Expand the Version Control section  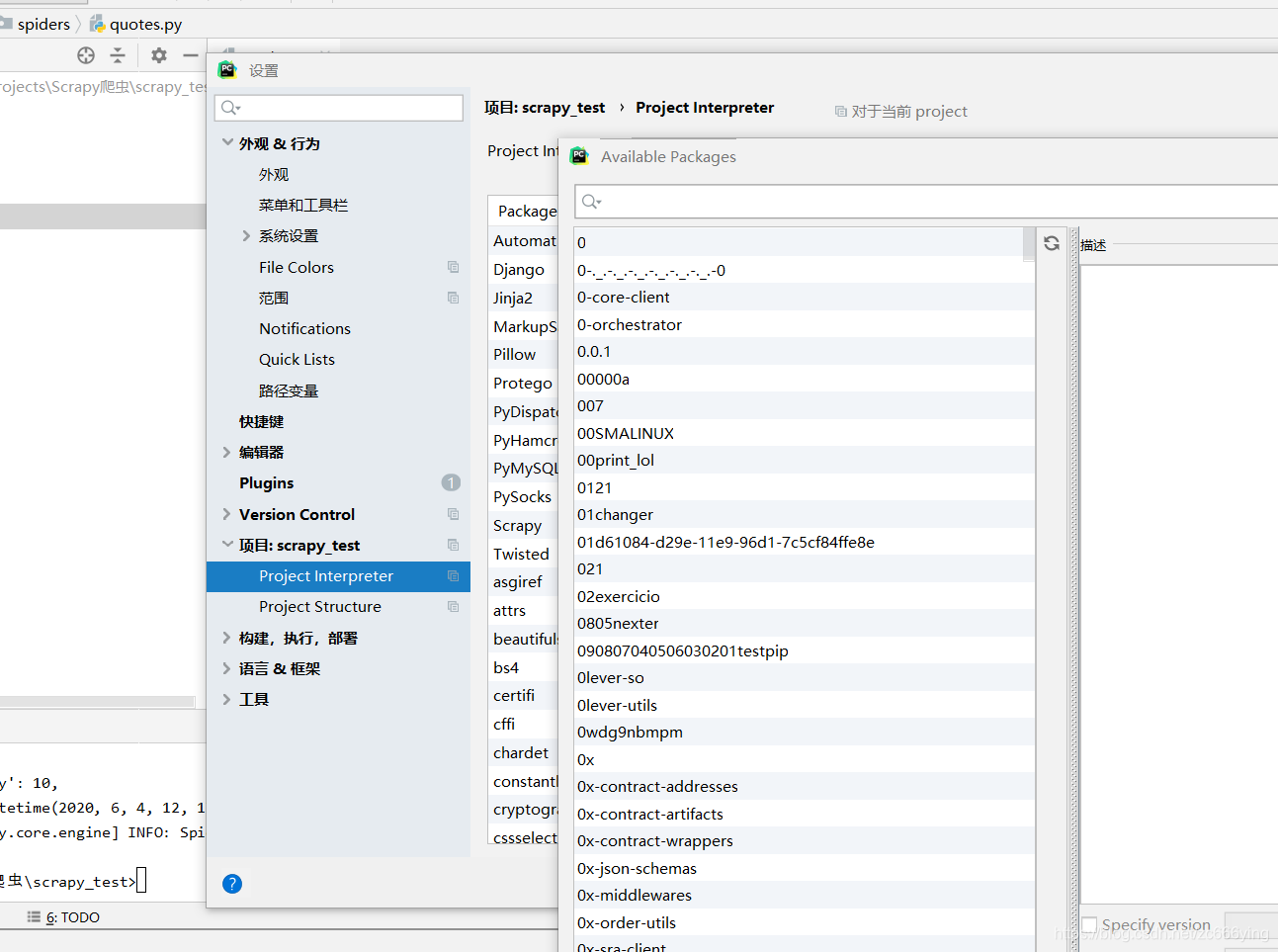(x=227, y=514)
